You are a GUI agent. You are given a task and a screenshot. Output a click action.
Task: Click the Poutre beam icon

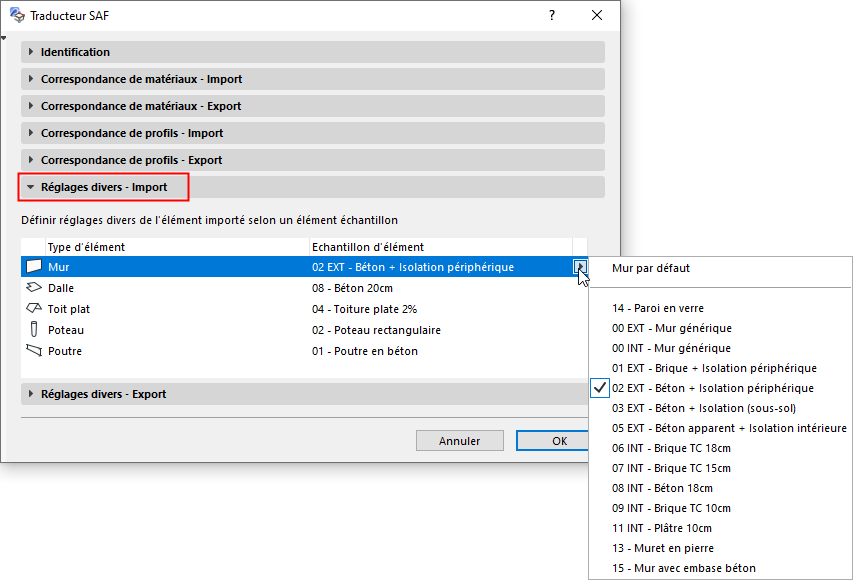point(34,350)
